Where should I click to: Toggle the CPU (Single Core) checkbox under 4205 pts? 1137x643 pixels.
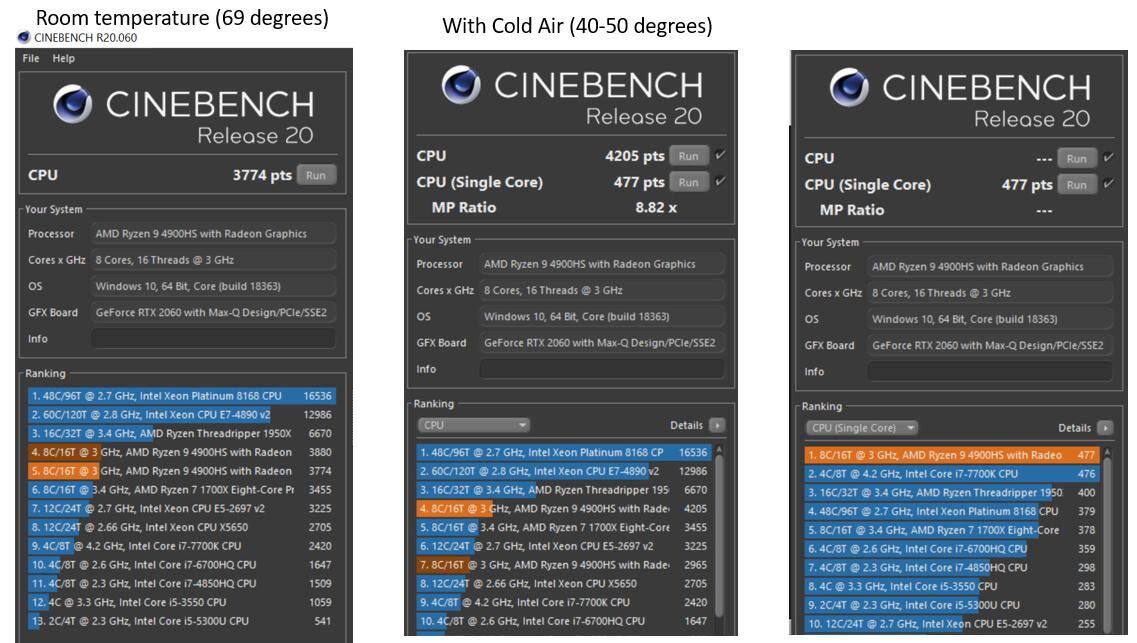(721, 182)
